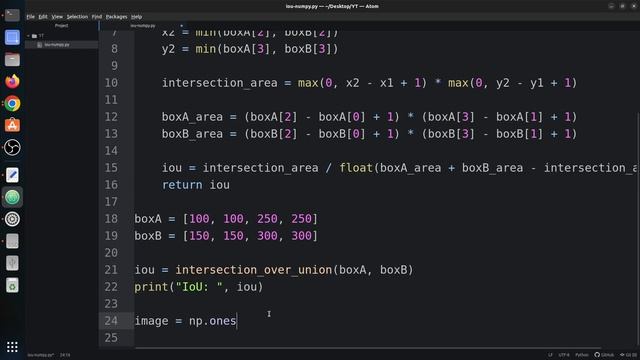
Task: Click the LF line ending selector
Action: [550, 355]
